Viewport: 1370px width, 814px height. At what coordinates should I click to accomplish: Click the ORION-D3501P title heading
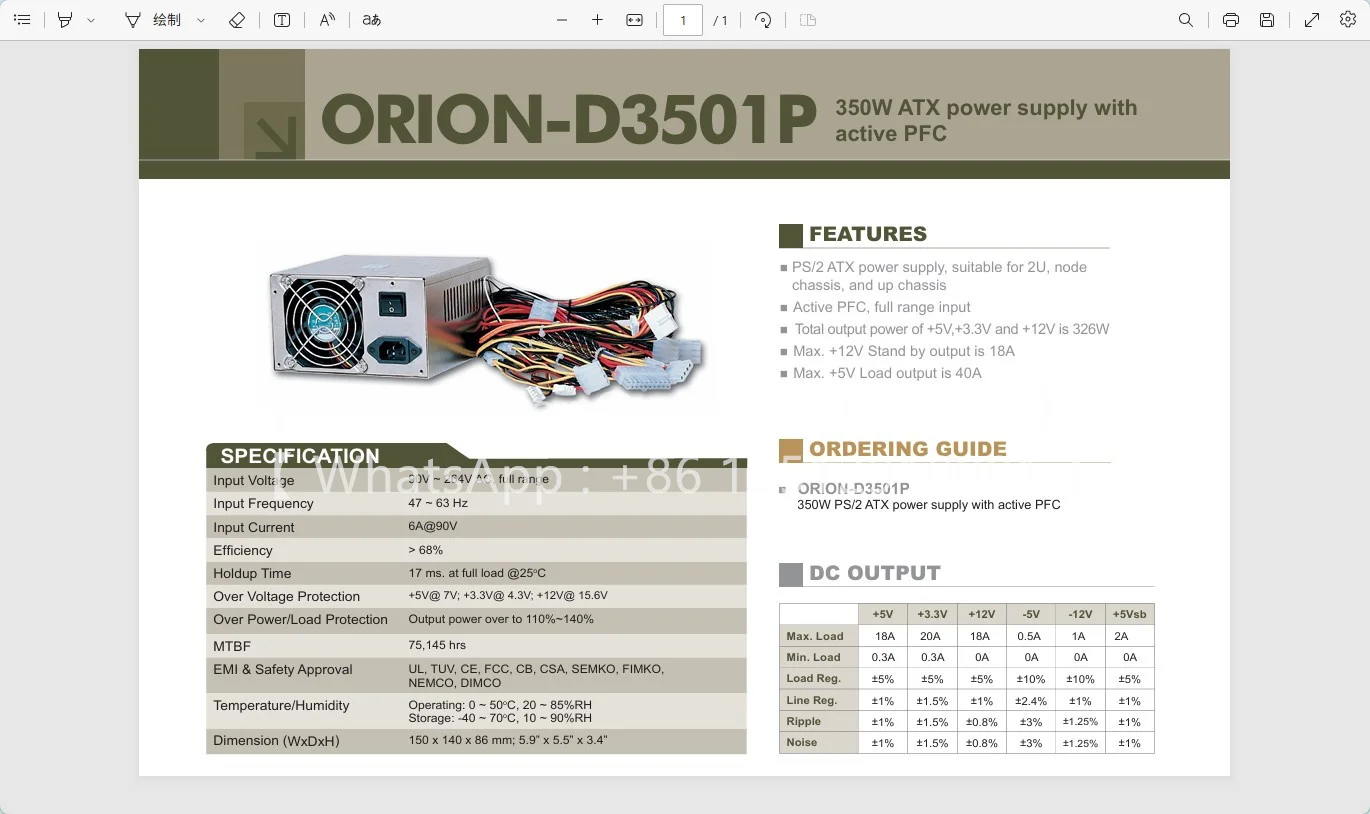(x=569, y=120)
